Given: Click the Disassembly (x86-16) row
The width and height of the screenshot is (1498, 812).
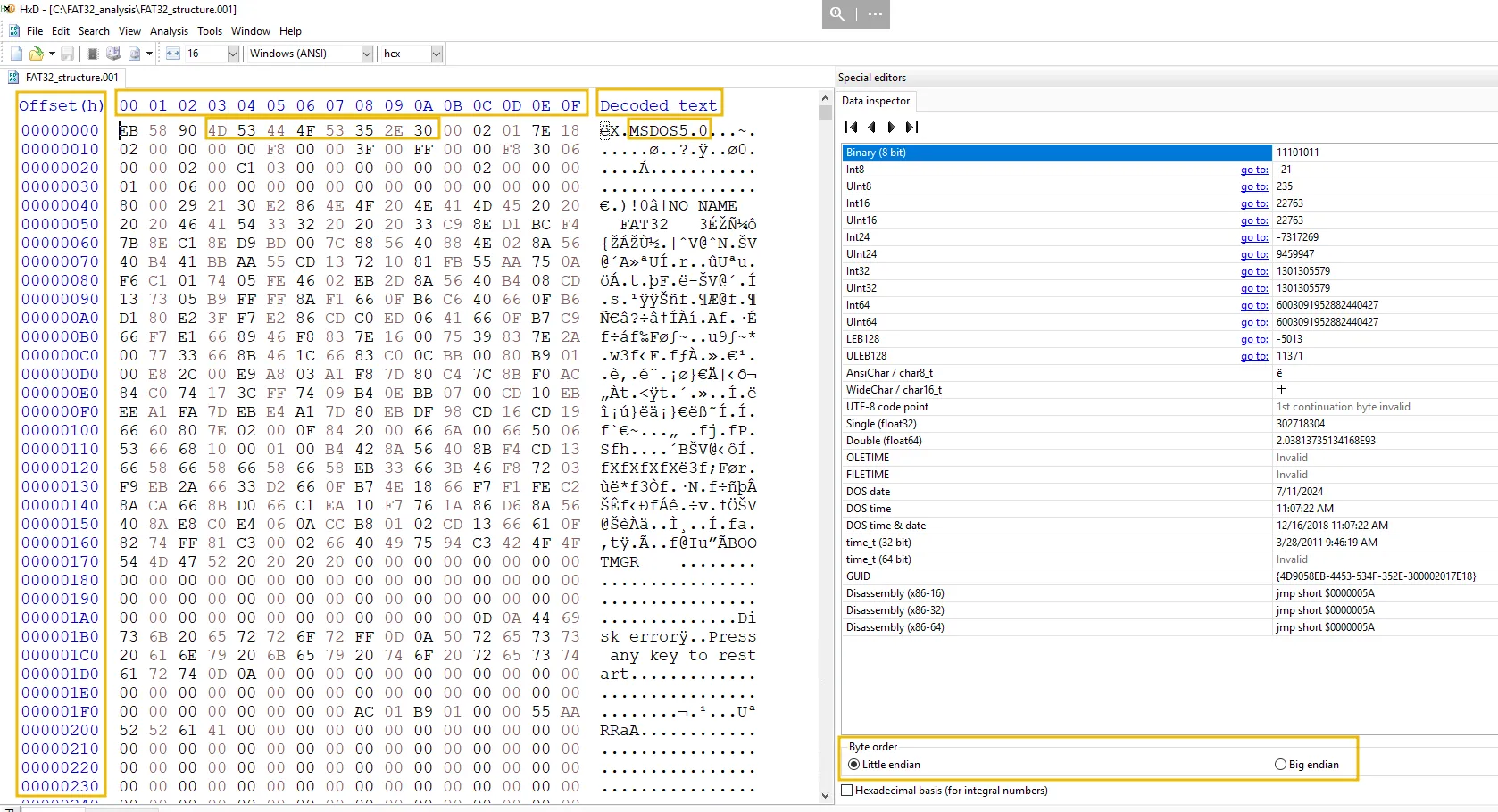Looking at the screenshot, I should point(1169,593).
